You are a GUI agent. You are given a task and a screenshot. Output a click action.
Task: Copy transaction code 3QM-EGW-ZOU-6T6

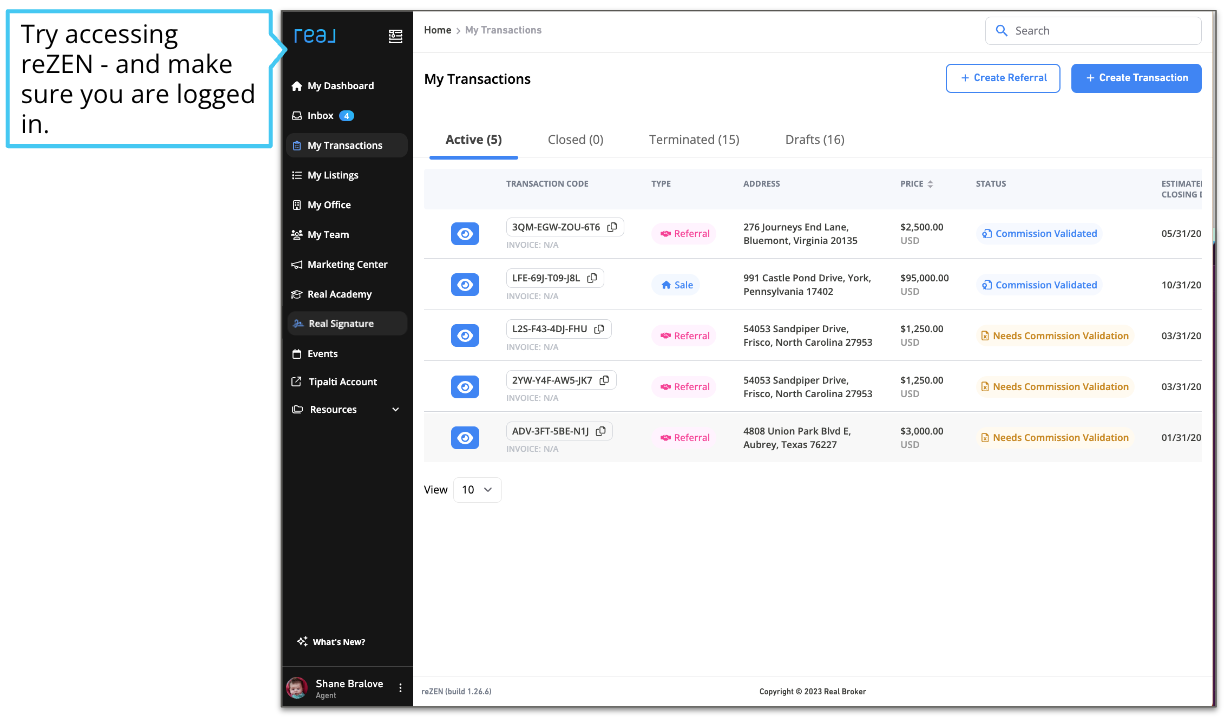pyautogui.click(x=613, y=227)
